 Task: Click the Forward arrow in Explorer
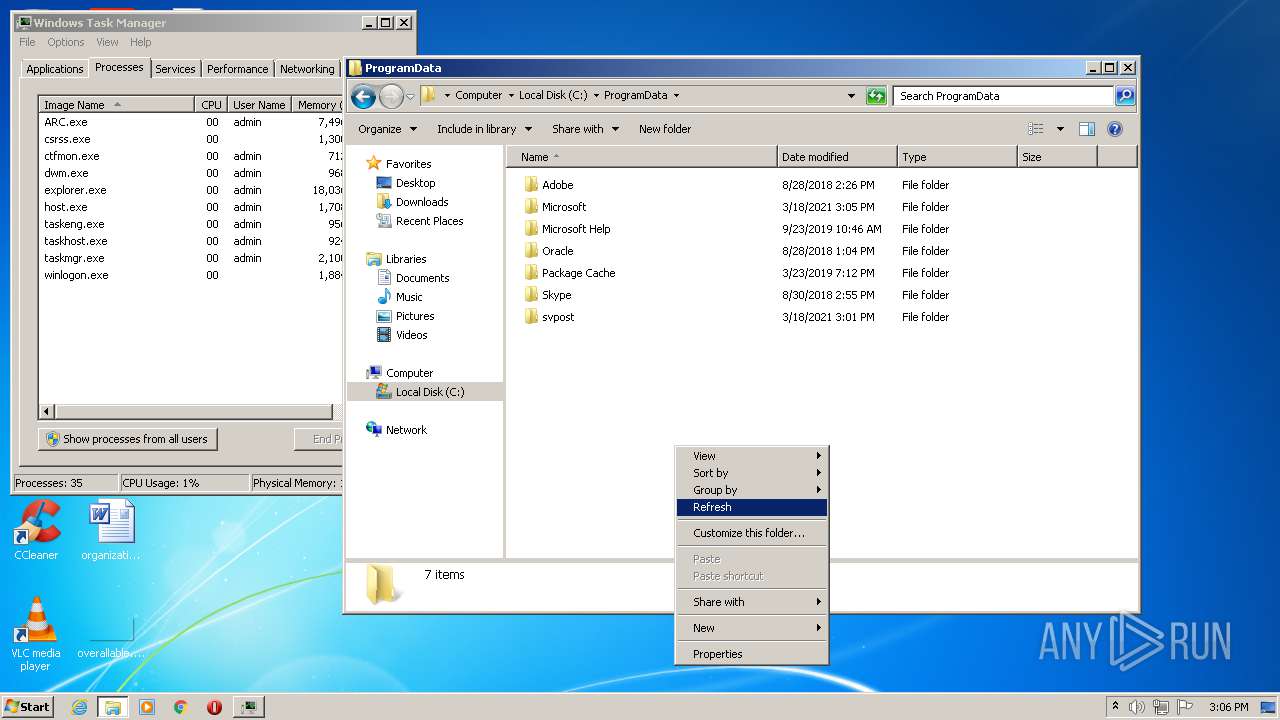point(391,96)
